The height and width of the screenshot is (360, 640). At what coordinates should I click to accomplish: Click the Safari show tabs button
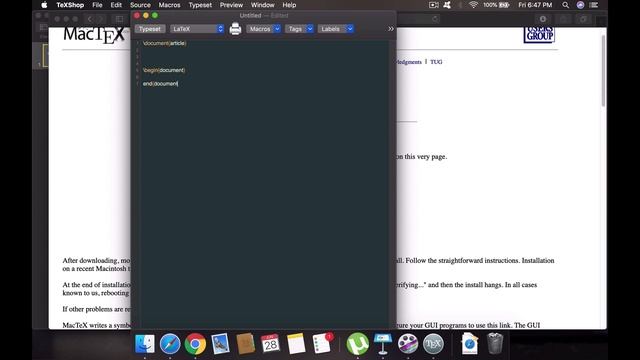pyautogui.click(x=584, y=19)
